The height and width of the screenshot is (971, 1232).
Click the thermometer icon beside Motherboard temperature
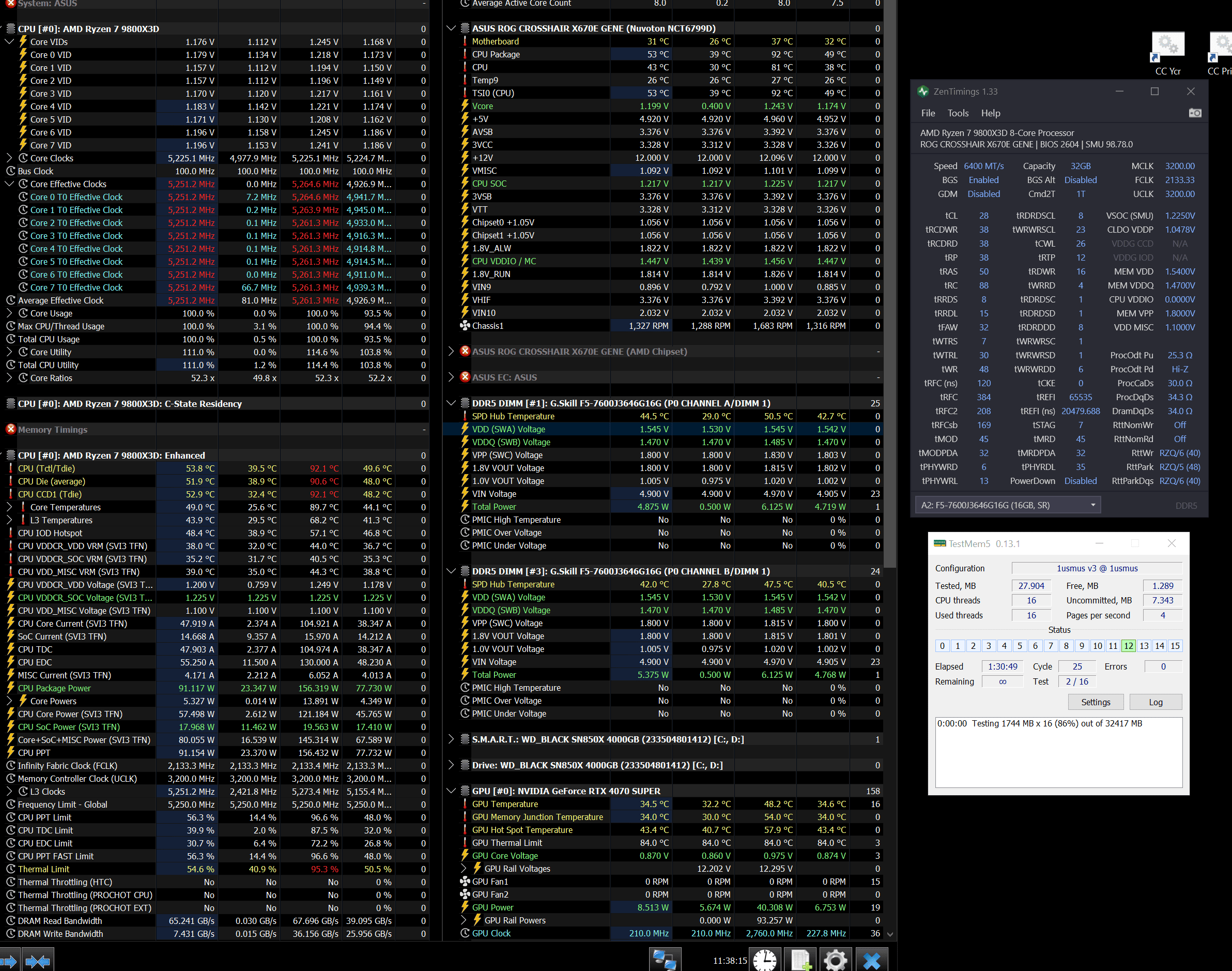[465, 41]
